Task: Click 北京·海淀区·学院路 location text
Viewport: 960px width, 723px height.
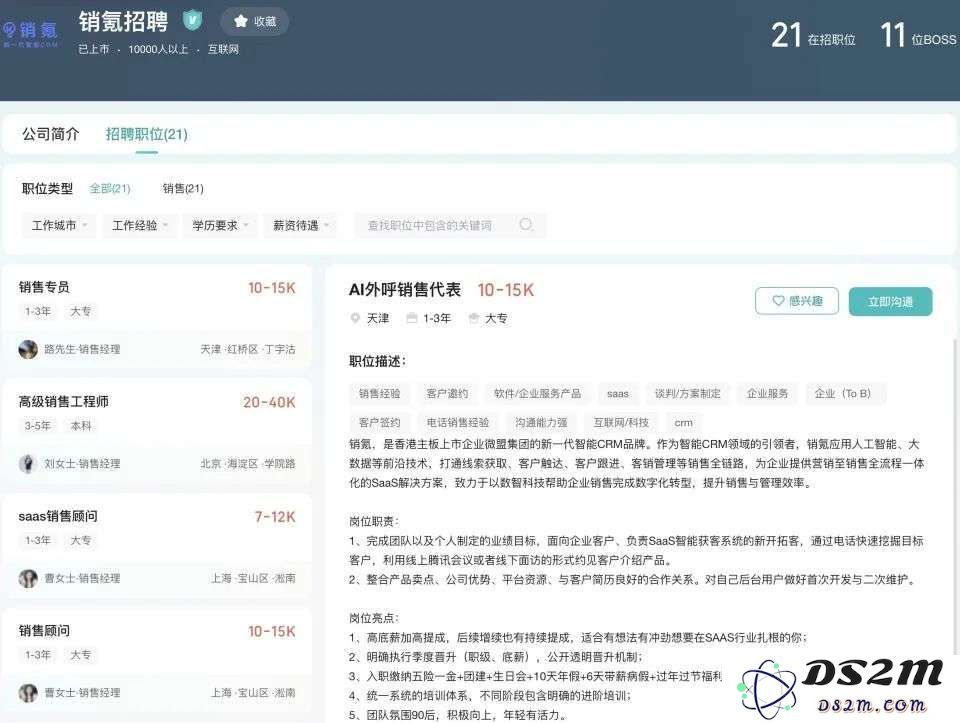Action: point(248,463)
